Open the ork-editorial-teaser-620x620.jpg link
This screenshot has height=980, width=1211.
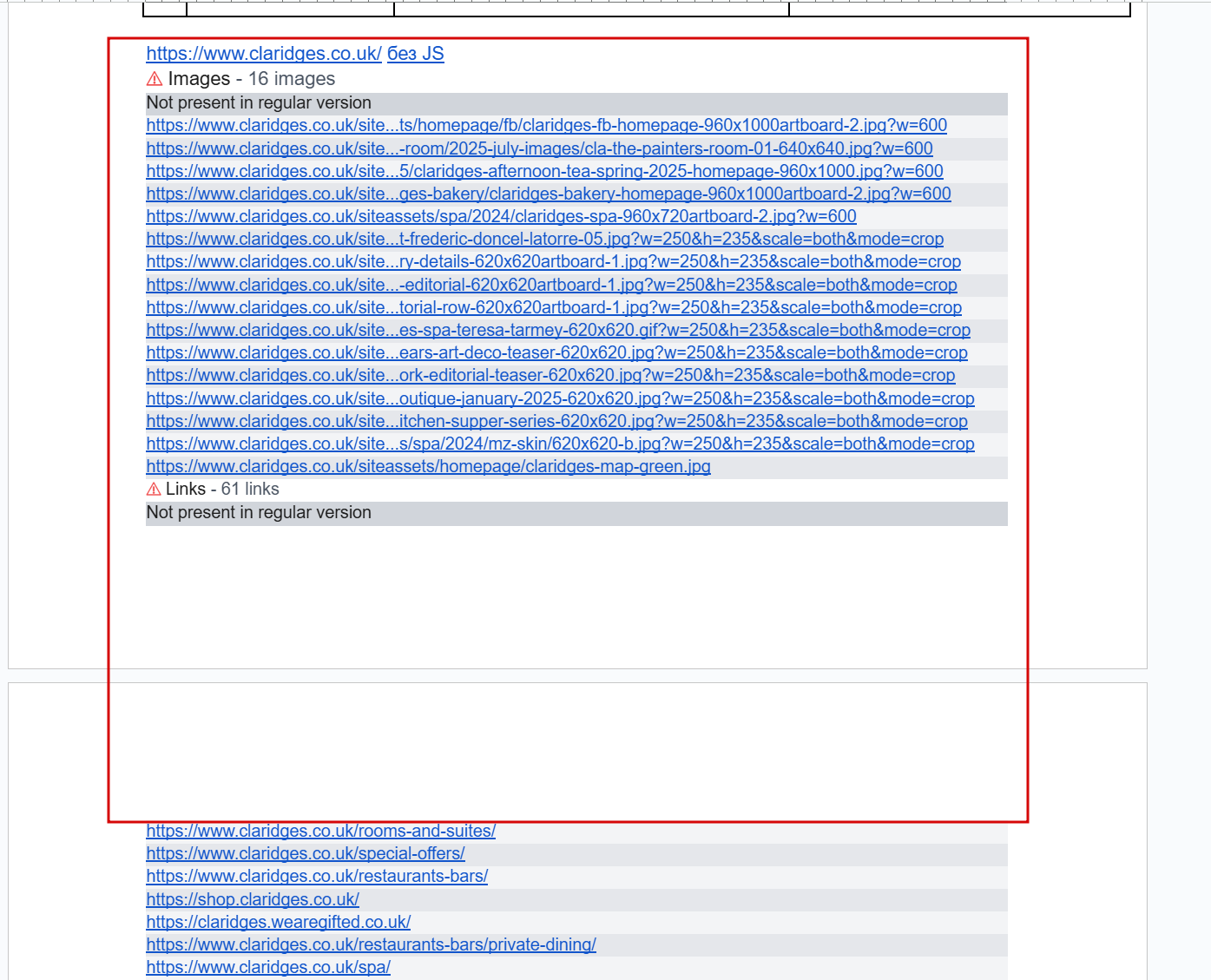coord(550,376)
